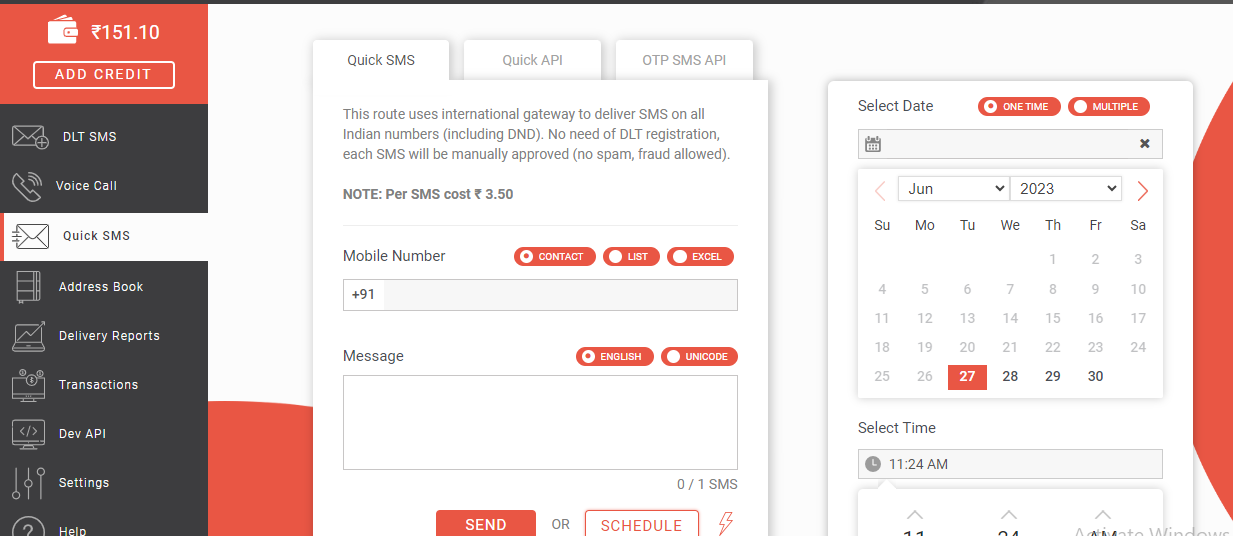The height and width of the screenshot is (536, 1233).
Task: Switch to OTP SMS API tab
Action: 684,60
